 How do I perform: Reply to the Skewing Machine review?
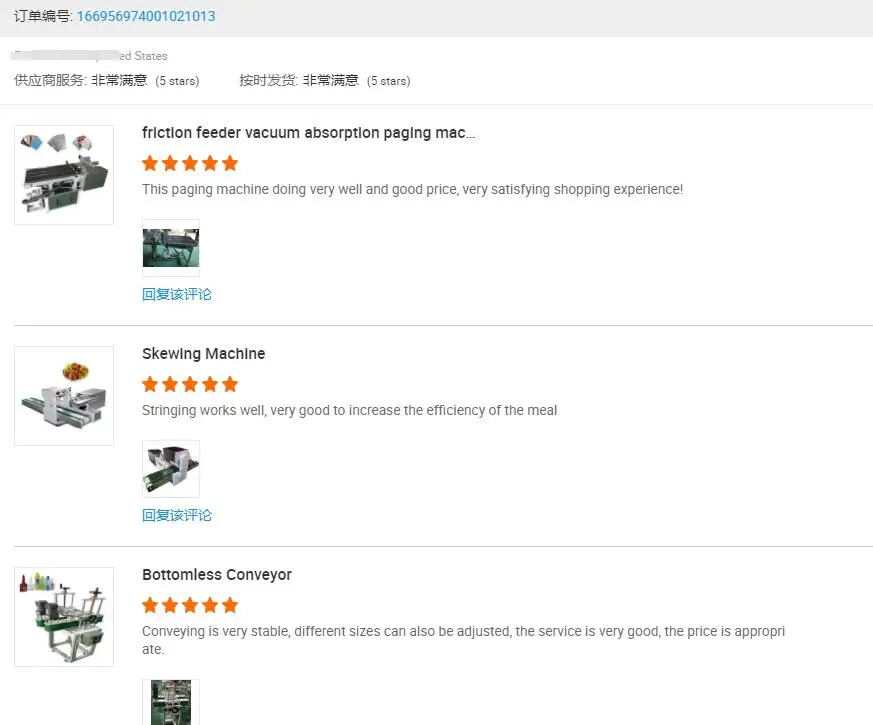(x=177, y=515)
